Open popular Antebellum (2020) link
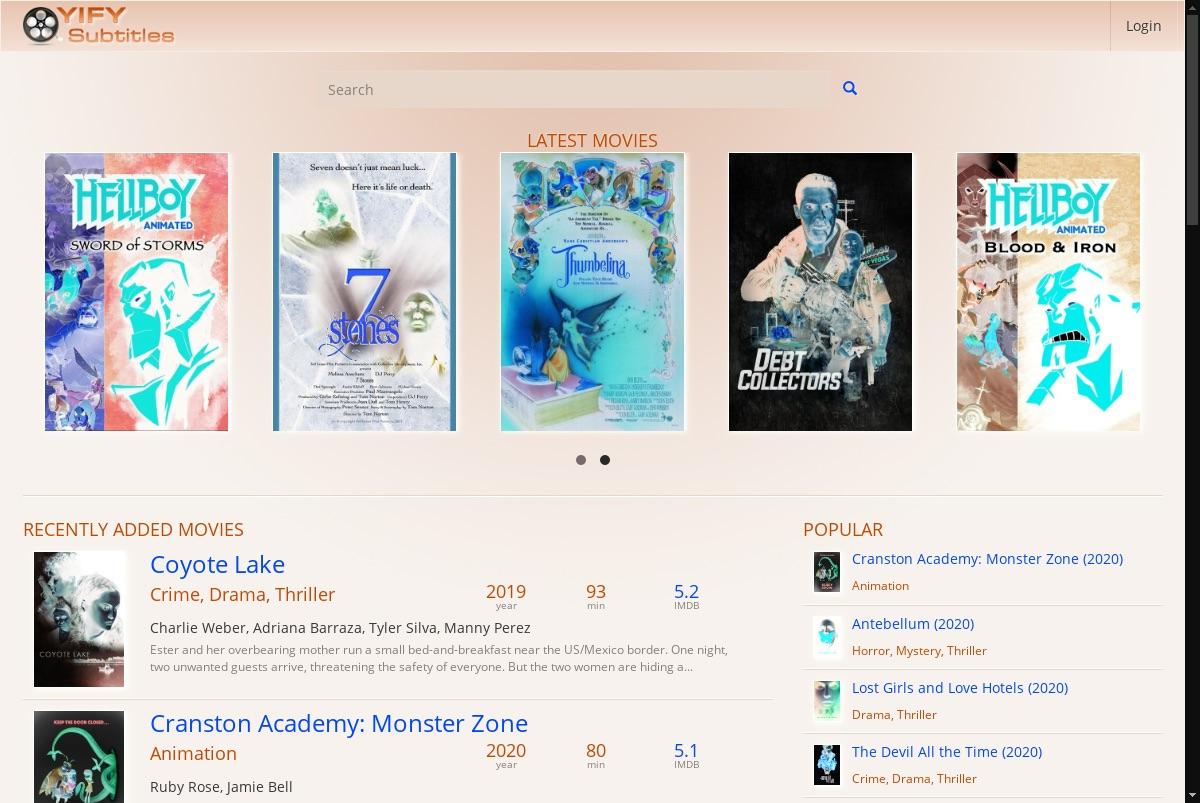The height and width of the screenshot is (803, 1200). click(x=913, y=623)
